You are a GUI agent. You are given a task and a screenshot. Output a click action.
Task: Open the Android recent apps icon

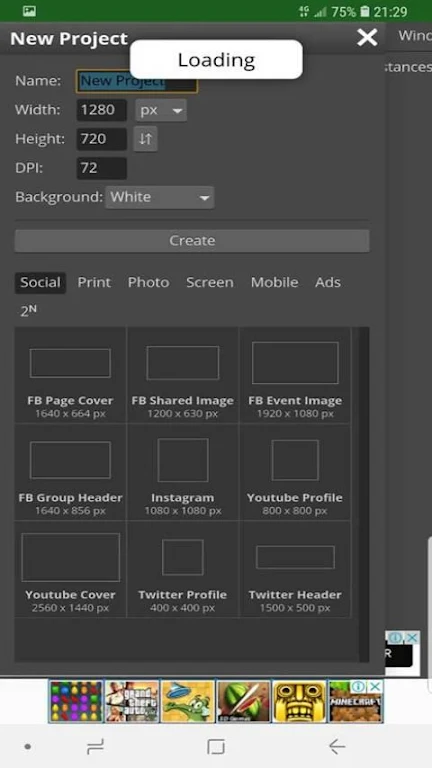pos(95,746)
